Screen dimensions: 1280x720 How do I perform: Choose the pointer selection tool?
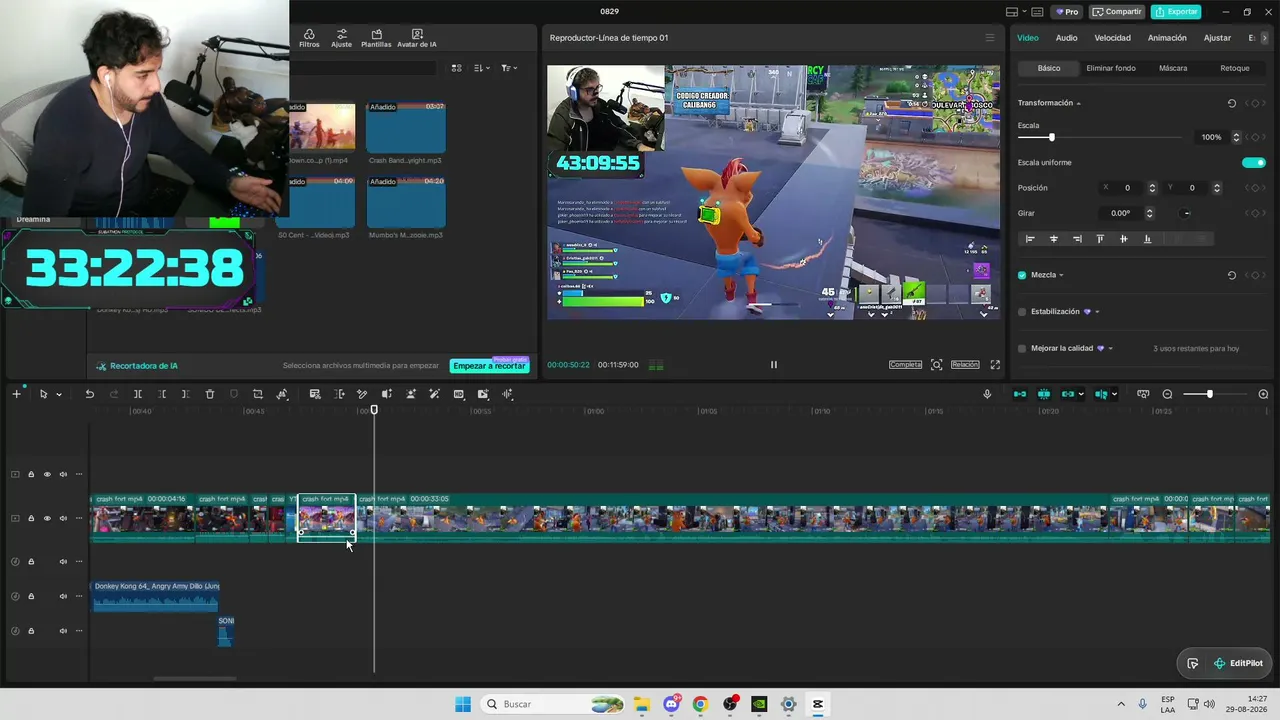coord(43,394)
